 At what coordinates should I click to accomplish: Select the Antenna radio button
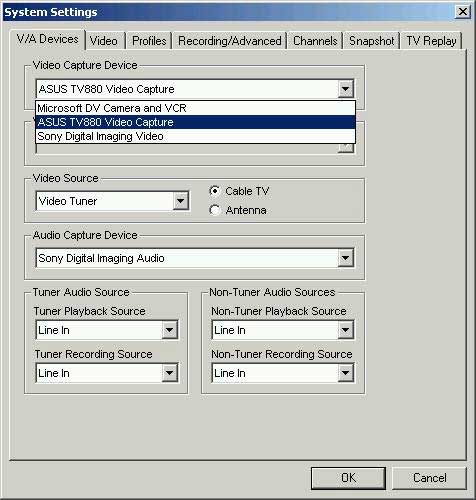(x=215, y=210)
